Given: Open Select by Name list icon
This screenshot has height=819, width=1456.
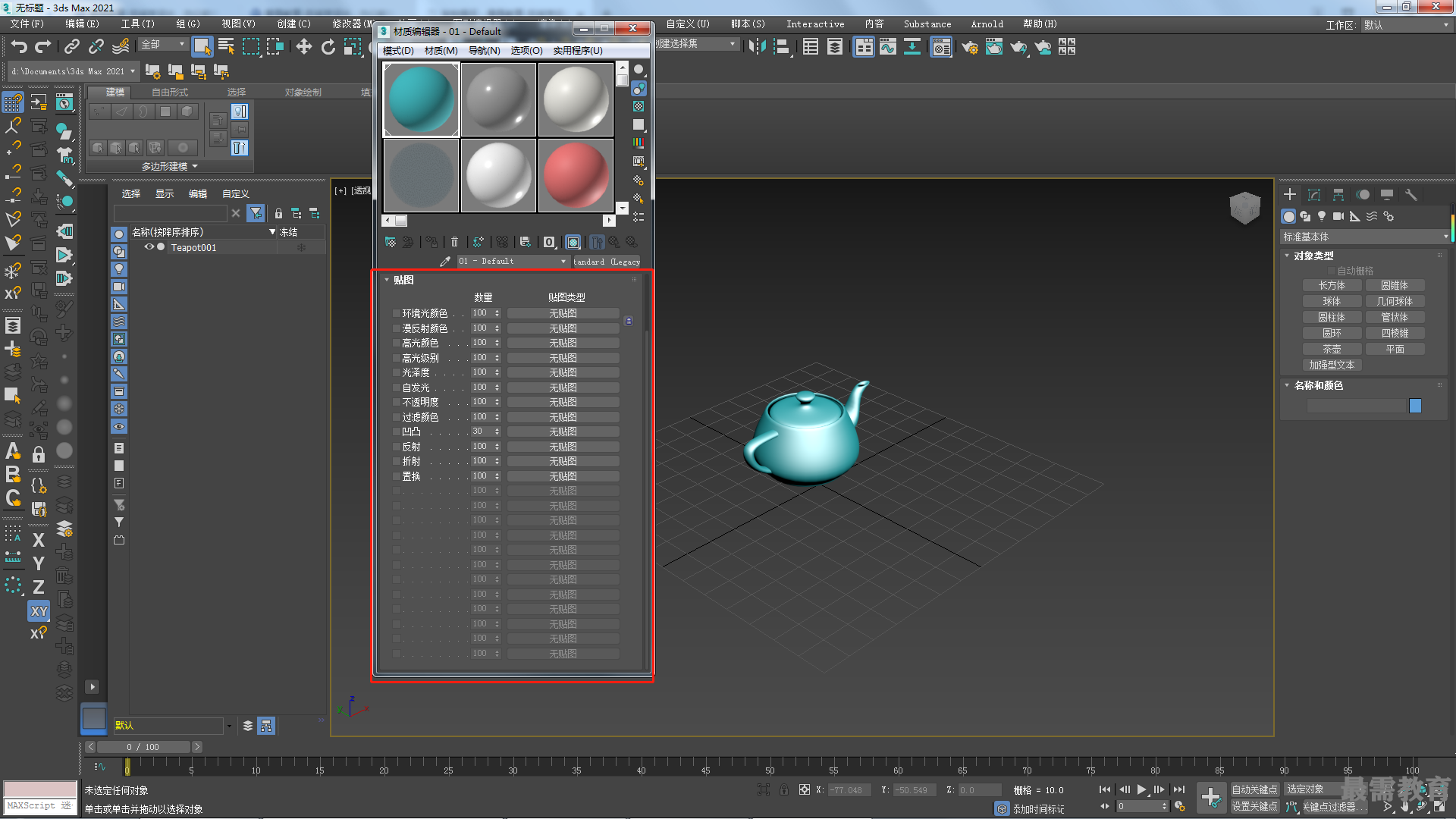Looking at the screenshot, I should pos(226,47).
